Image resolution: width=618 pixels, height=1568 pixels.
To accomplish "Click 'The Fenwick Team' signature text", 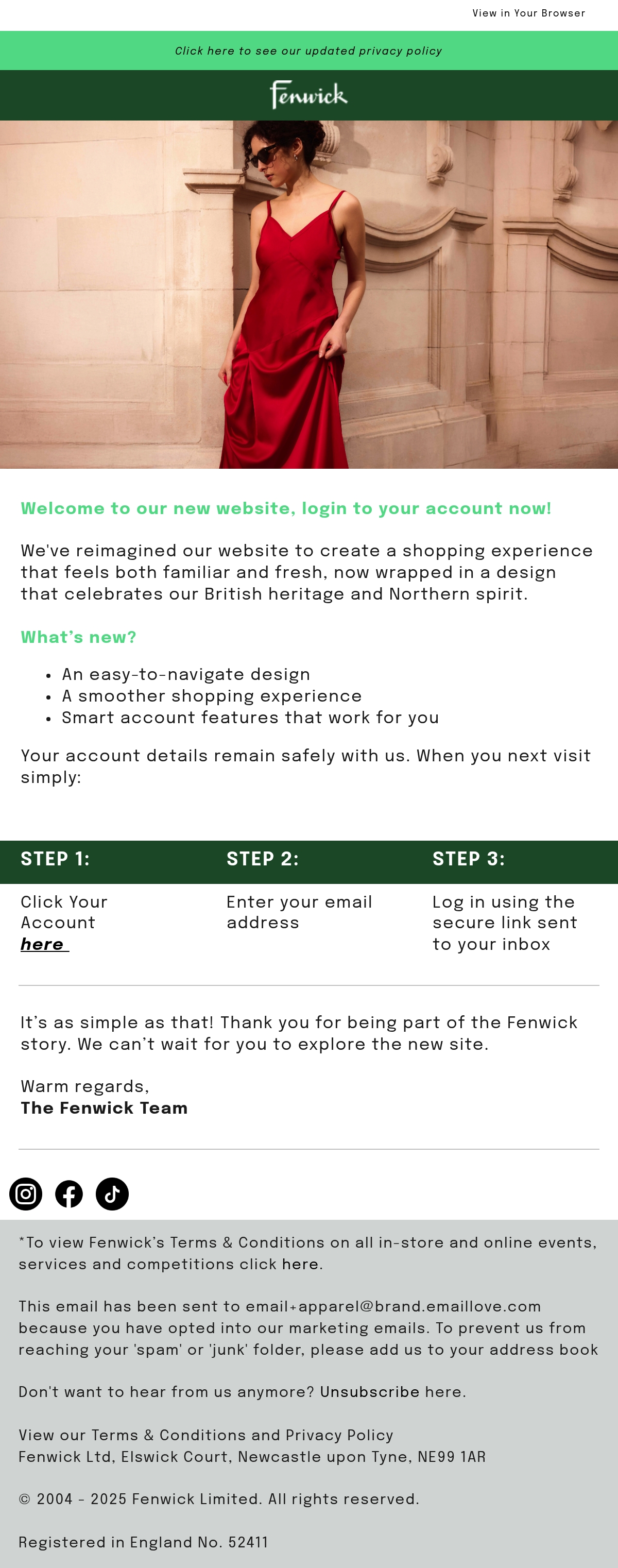I will pos(104,1108).
